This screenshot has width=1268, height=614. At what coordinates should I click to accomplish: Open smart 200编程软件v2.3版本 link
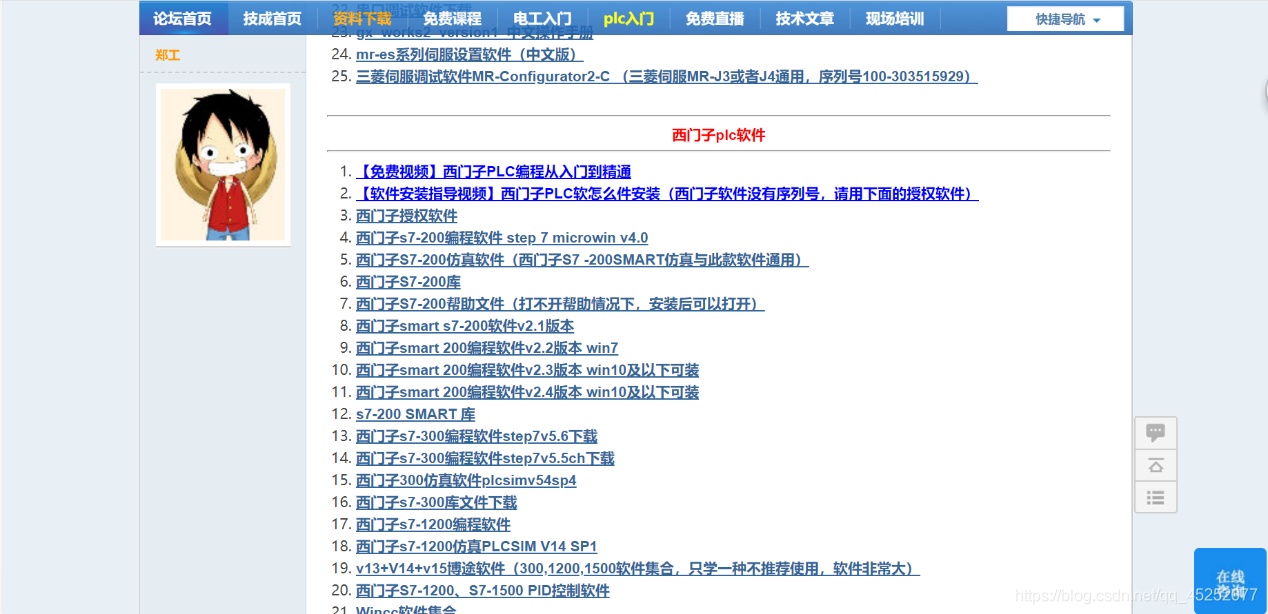[x=528, y=370]
